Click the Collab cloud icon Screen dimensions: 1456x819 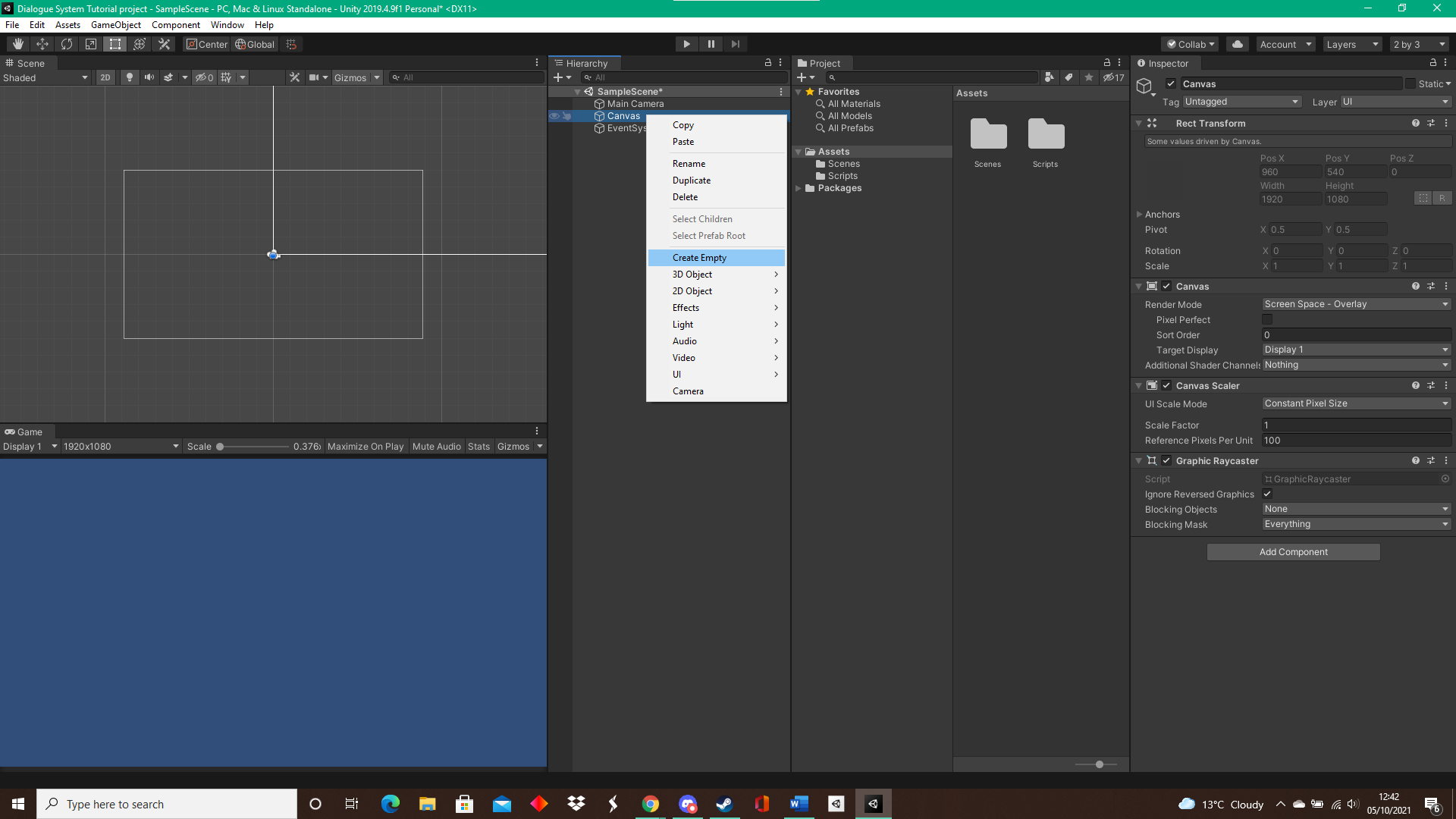(x=1237, y=44)
